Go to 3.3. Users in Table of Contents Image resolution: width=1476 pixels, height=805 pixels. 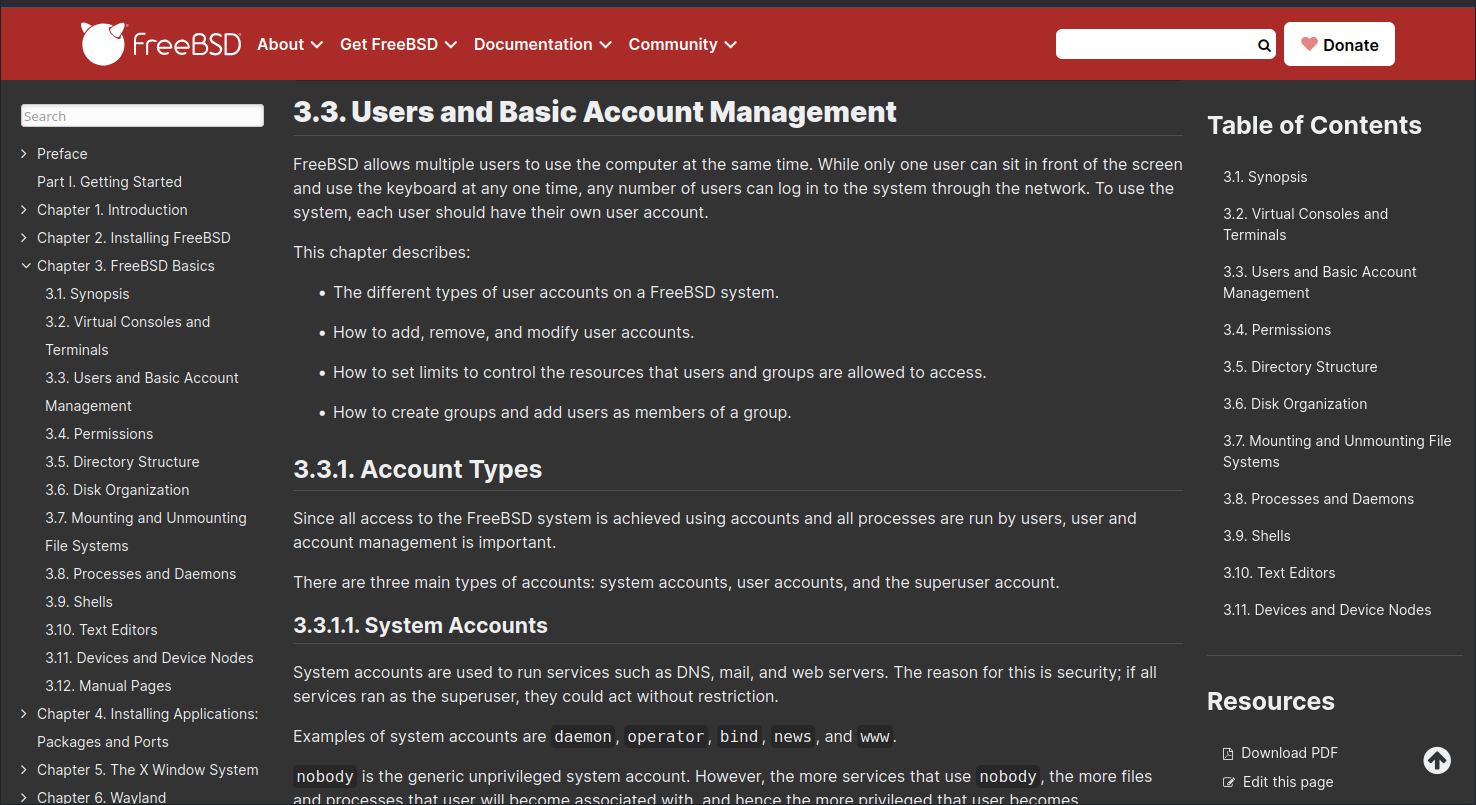1319,282
